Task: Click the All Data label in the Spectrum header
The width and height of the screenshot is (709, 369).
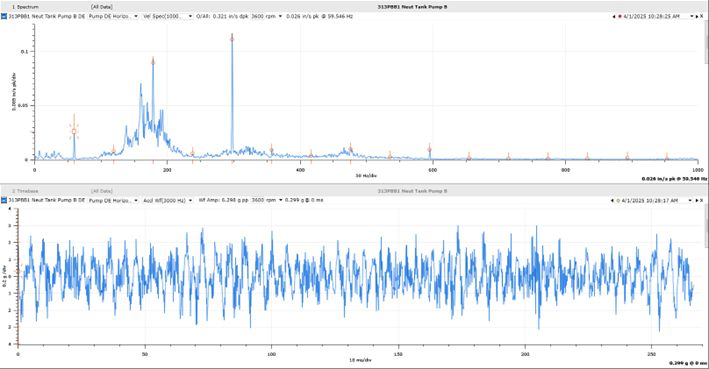Action: [x=102, y=7]
